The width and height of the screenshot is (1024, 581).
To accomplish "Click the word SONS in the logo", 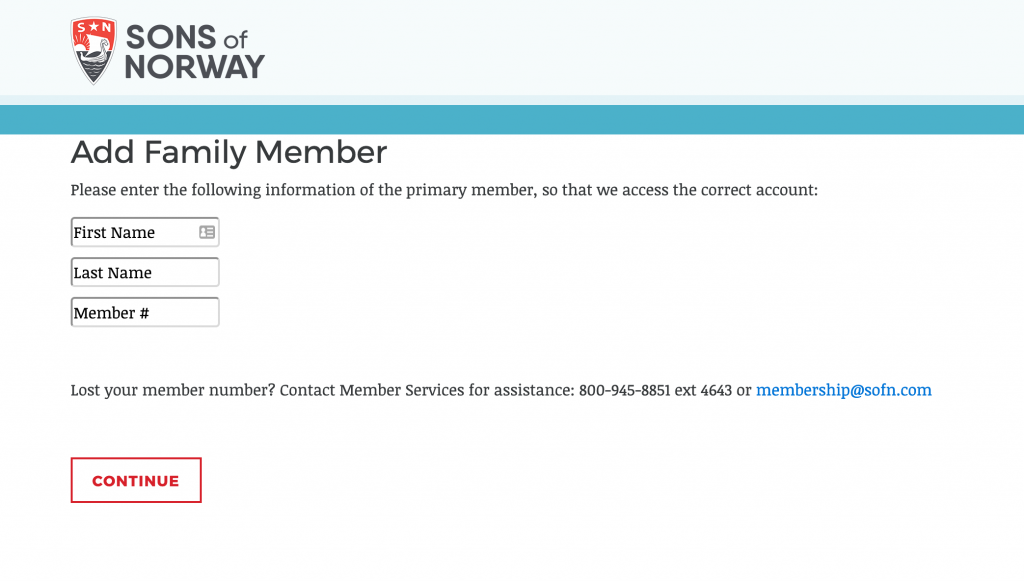I will point(170,38).
